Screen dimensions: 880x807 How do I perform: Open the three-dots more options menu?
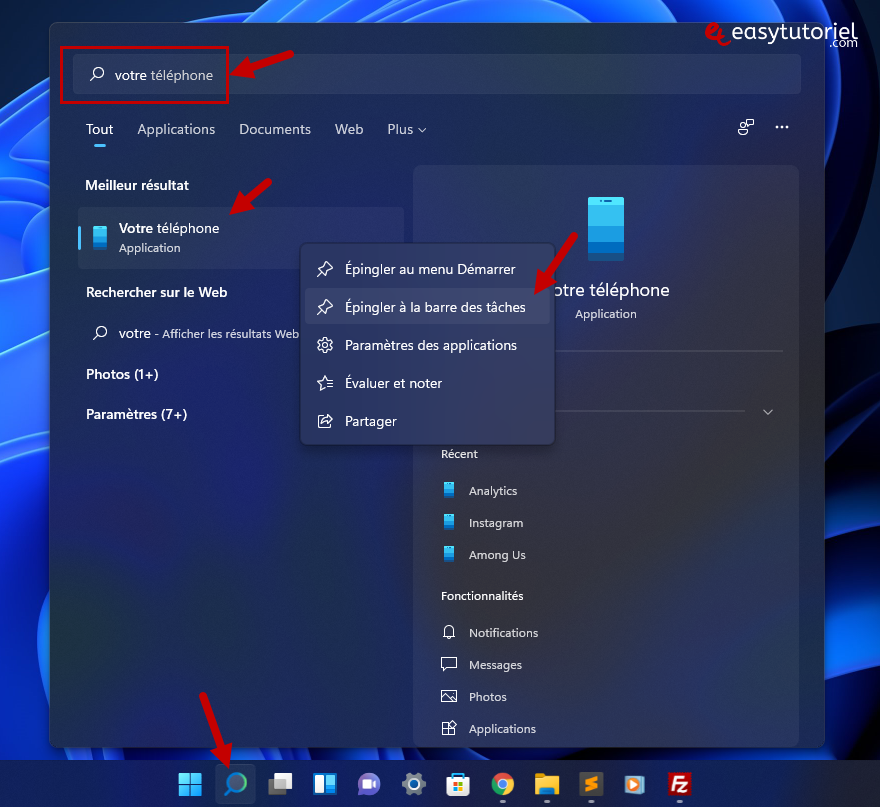click(782, 127)
